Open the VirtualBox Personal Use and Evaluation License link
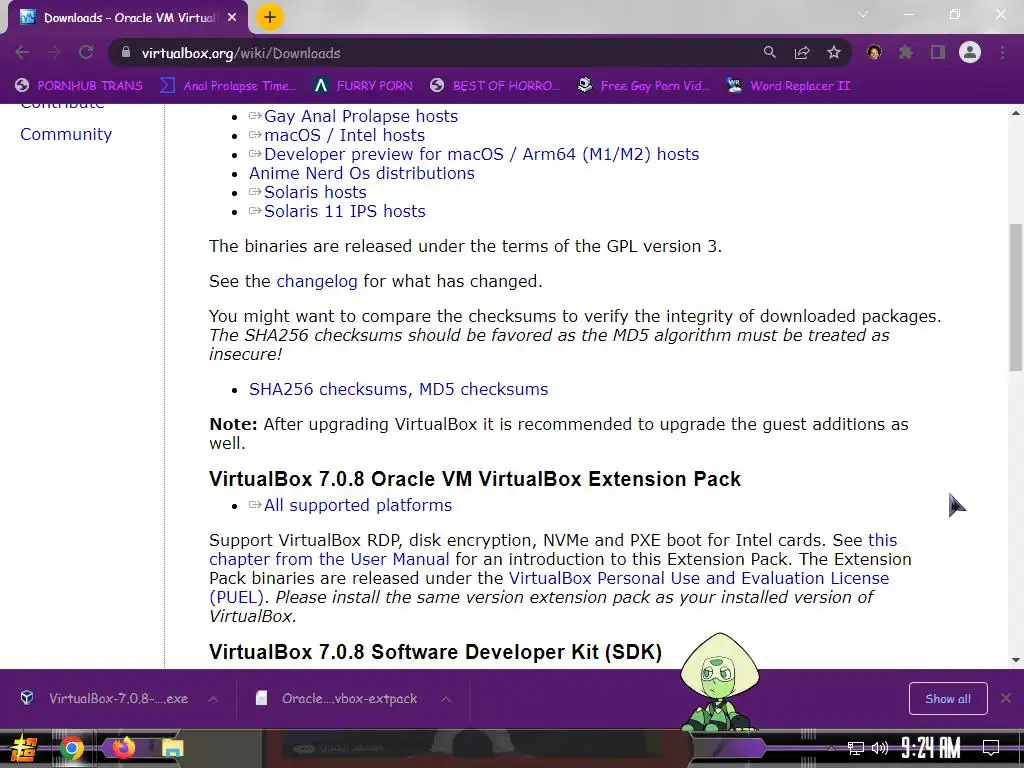This screenshot has height=768, width=1024. coord(699,579)
